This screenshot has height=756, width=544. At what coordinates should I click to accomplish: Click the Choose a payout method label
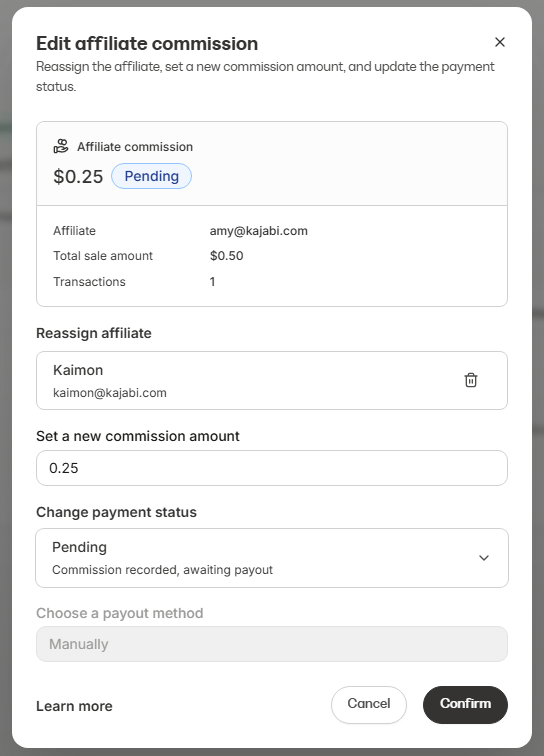pos(120,613)
